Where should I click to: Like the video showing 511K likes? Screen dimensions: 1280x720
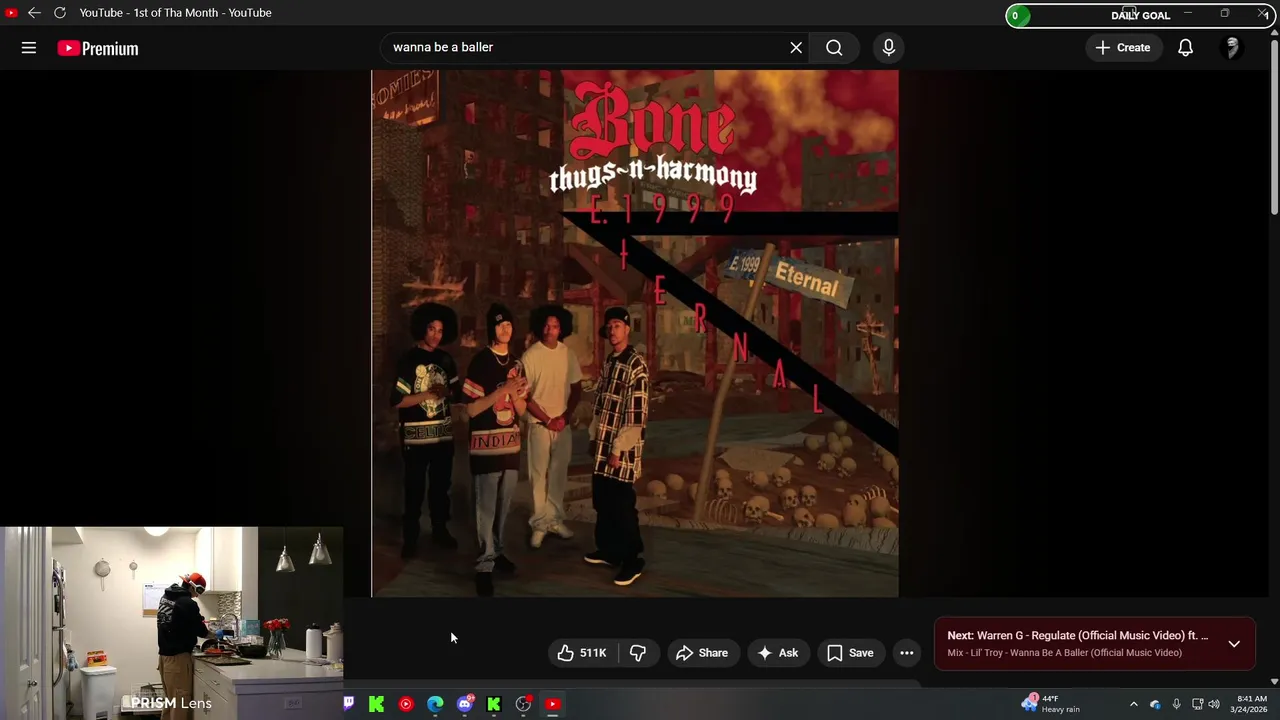coord(582,653)
